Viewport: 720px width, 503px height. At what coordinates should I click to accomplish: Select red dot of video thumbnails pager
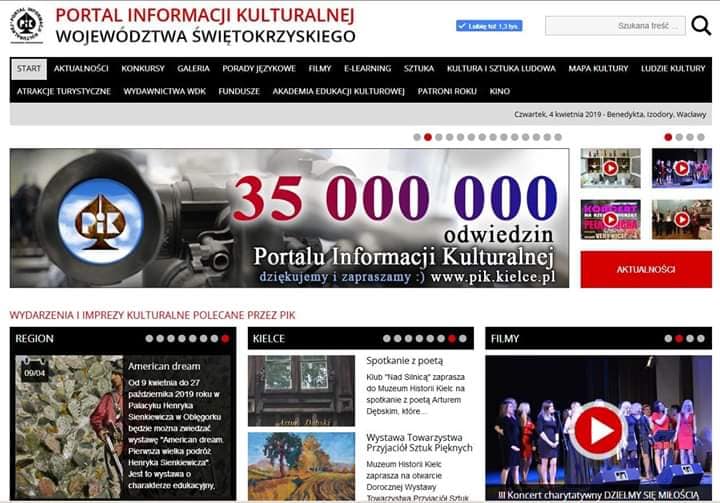click(668, 137)
